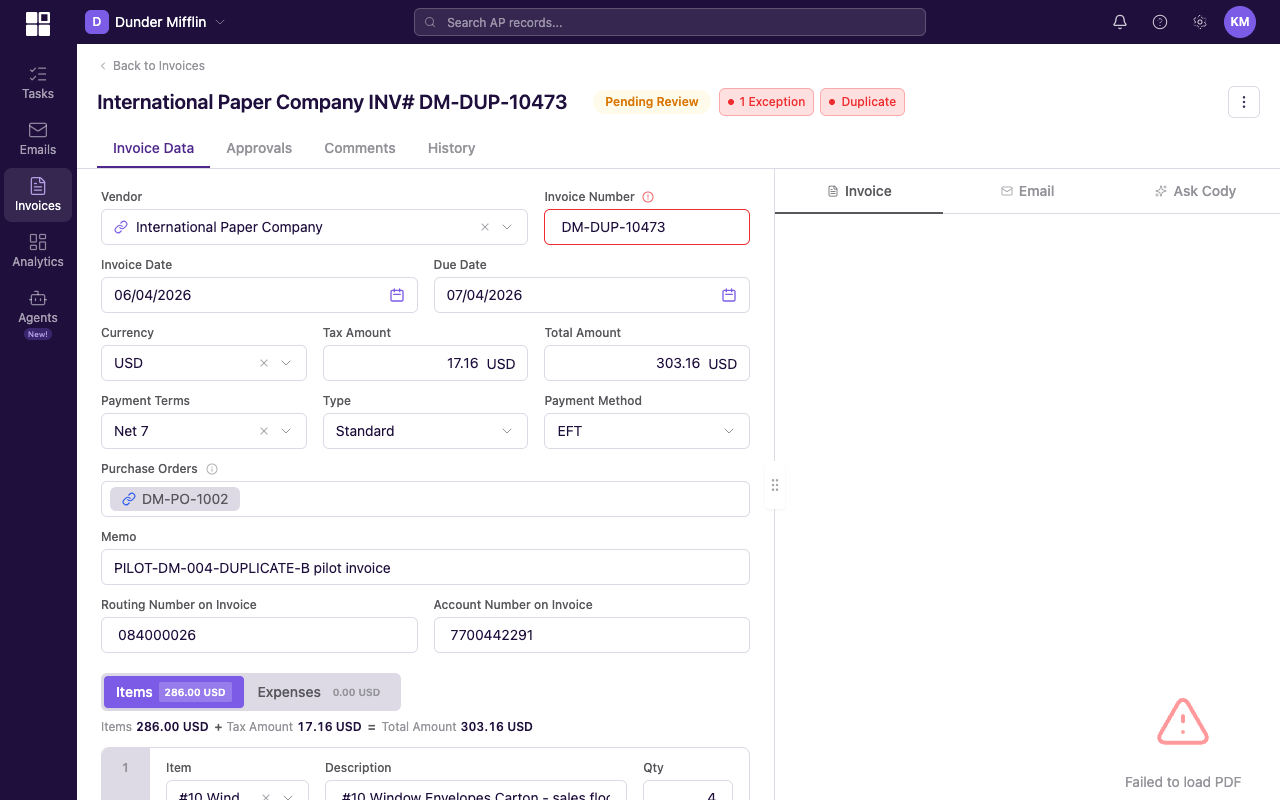Select the Email preview tab
The height and width of the screenshot is (800, 1280).
1027,191
